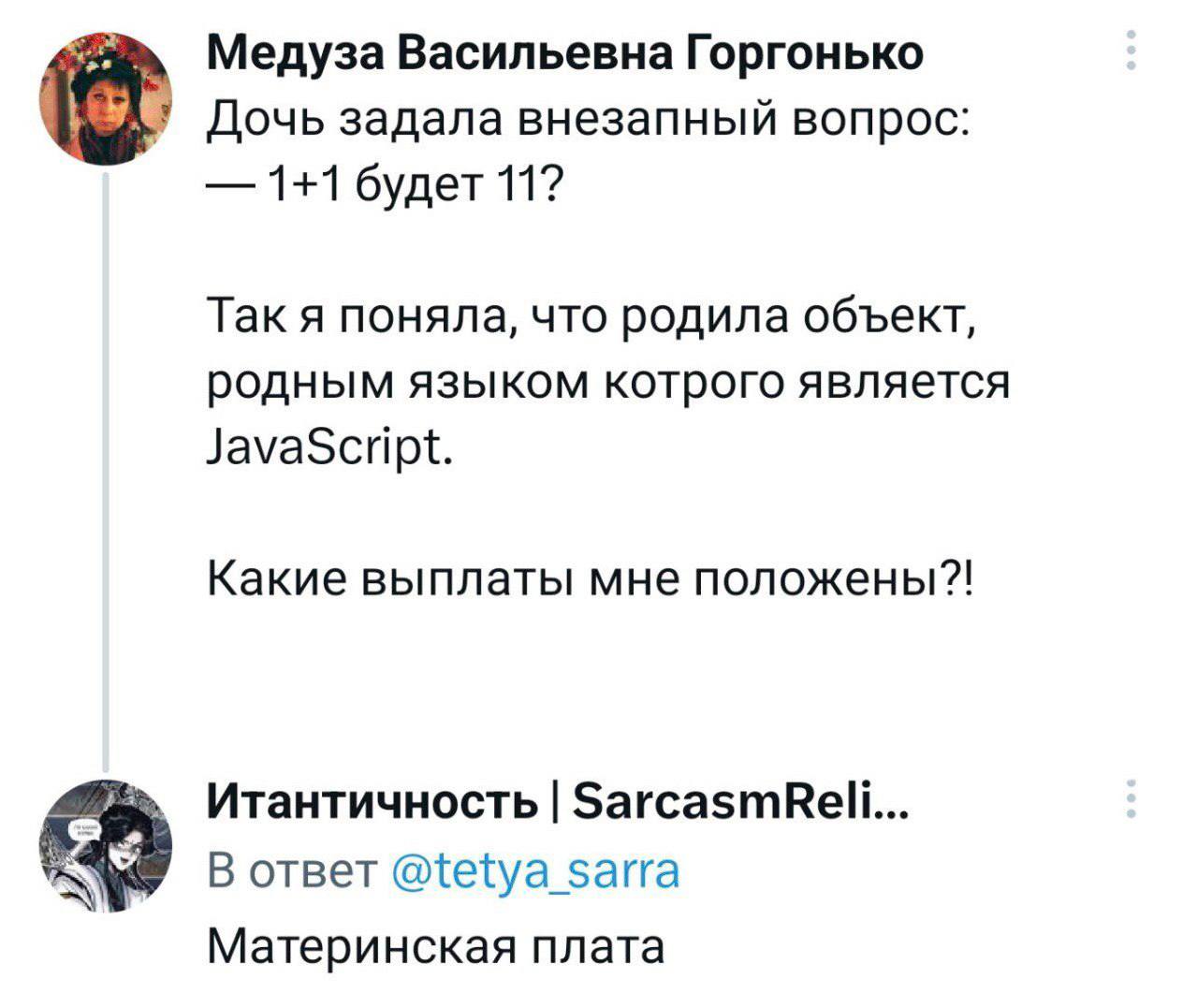Click the word 'Материнская' in the reply
This screenshot has width=1197, height=1008.
(358, 945)
